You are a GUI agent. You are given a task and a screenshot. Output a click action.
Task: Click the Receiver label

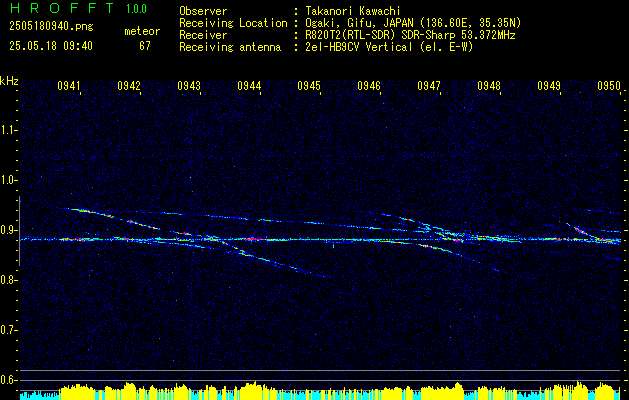tap(203, 35)
